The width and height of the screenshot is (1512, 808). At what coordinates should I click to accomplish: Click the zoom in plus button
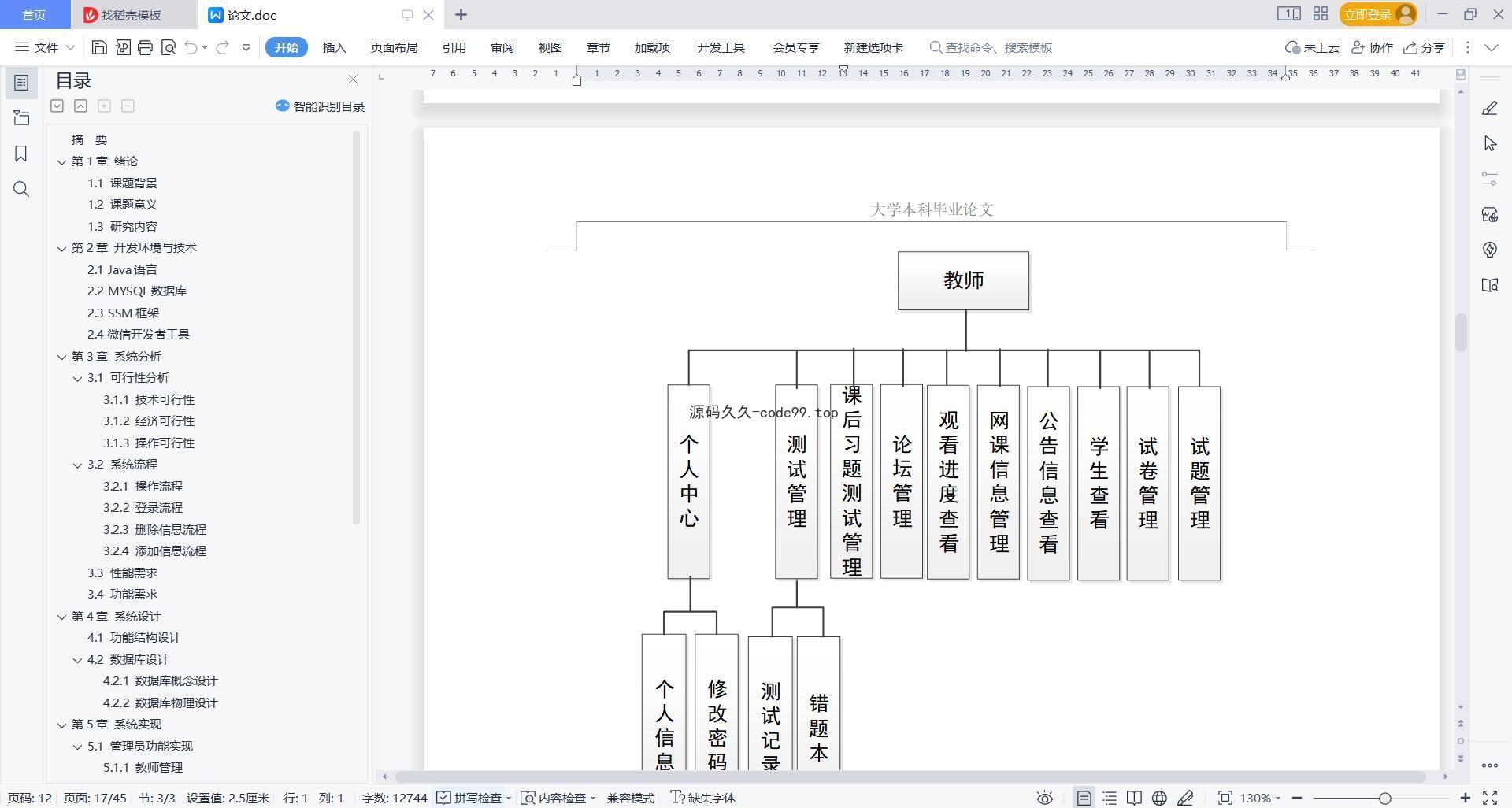coord(1466,798)
